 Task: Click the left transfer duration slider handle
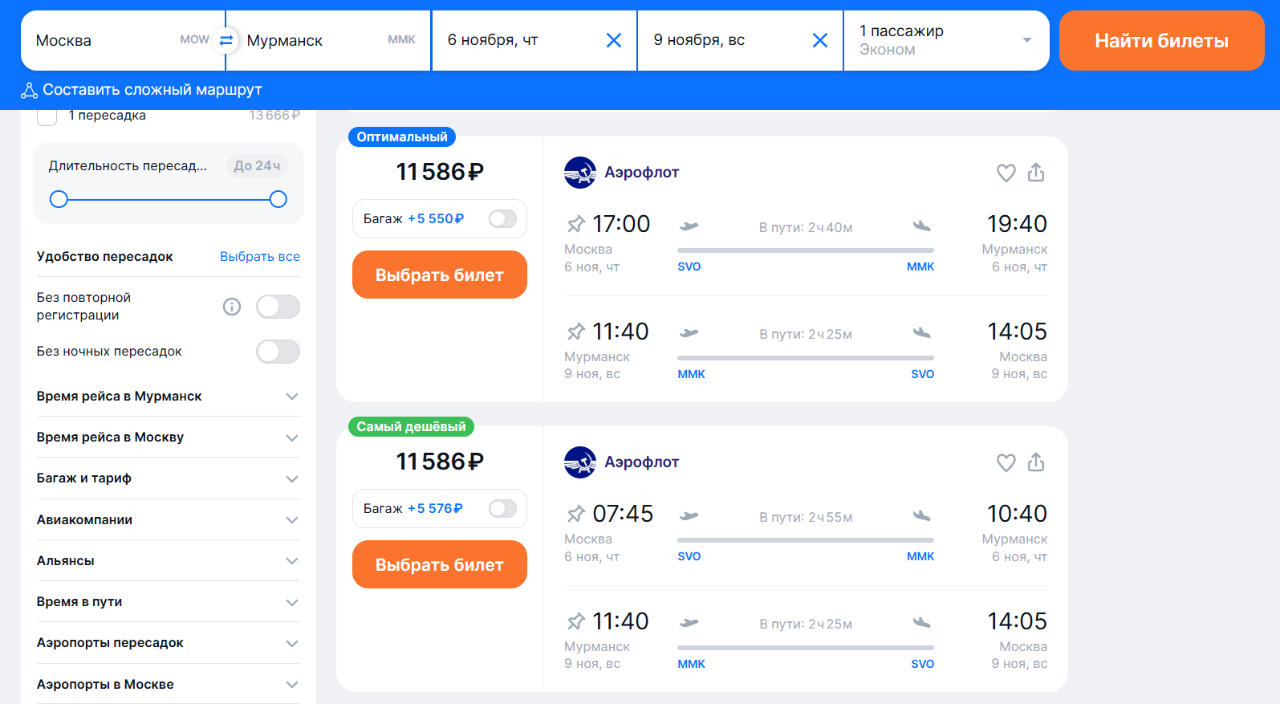[59, 199]
